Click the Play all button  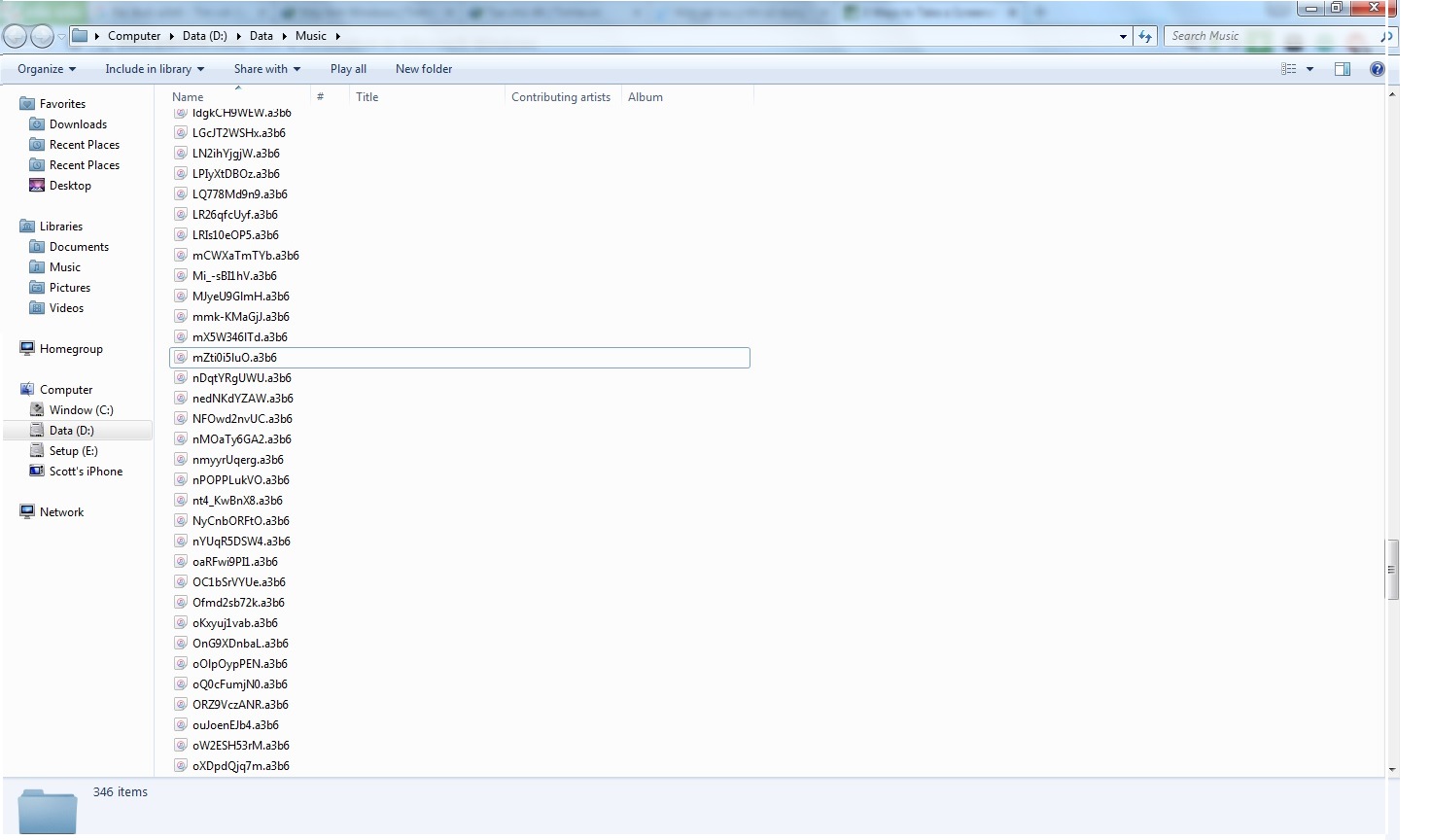point(348,69)
